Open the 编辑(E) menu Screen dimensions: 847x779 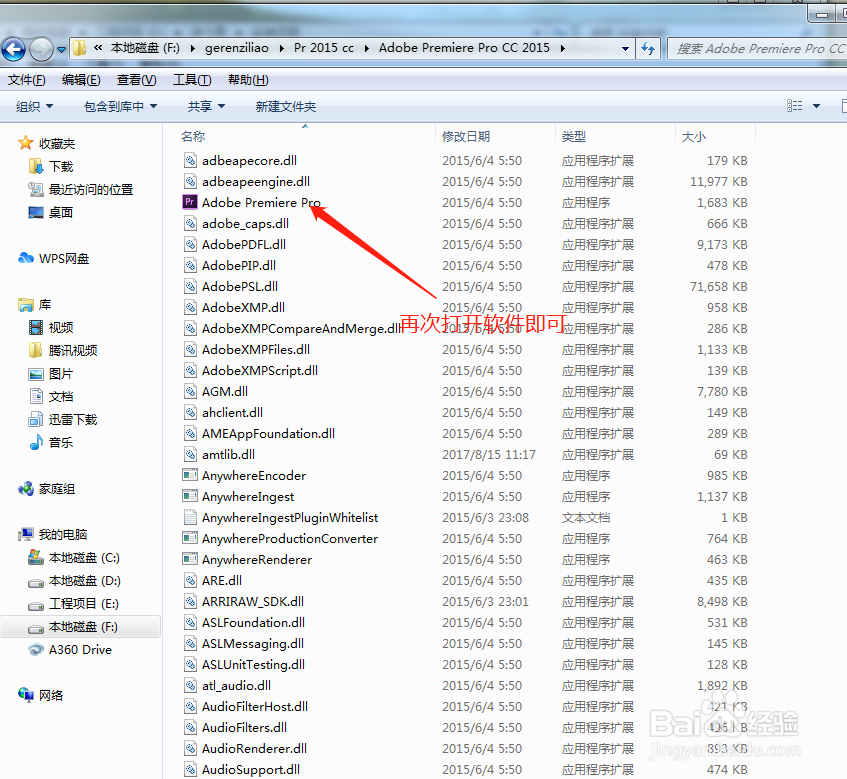click(x=81, y=80)
